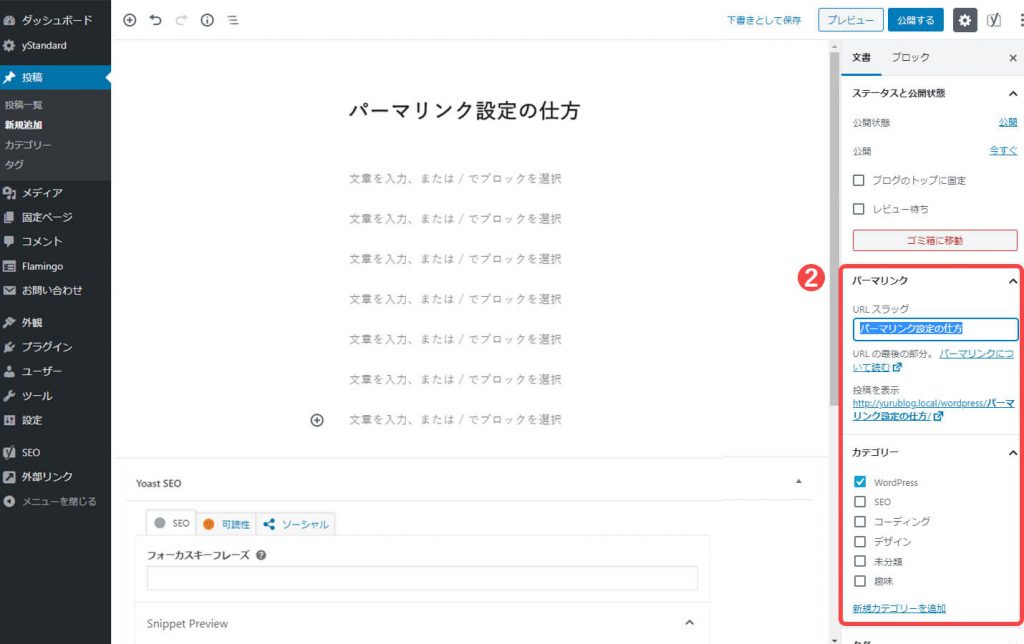1024x644 pixels.
Task: Click the inline add block plus icon
Action: (317, 421)
